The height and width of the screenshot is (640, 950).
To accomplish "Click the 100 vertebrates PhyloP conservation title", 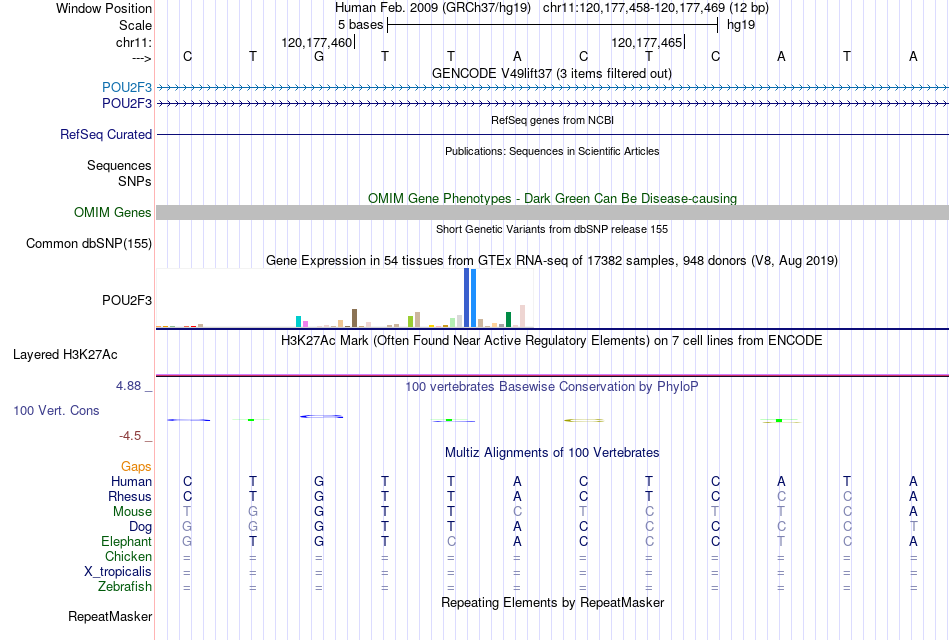I will point(551,387).
